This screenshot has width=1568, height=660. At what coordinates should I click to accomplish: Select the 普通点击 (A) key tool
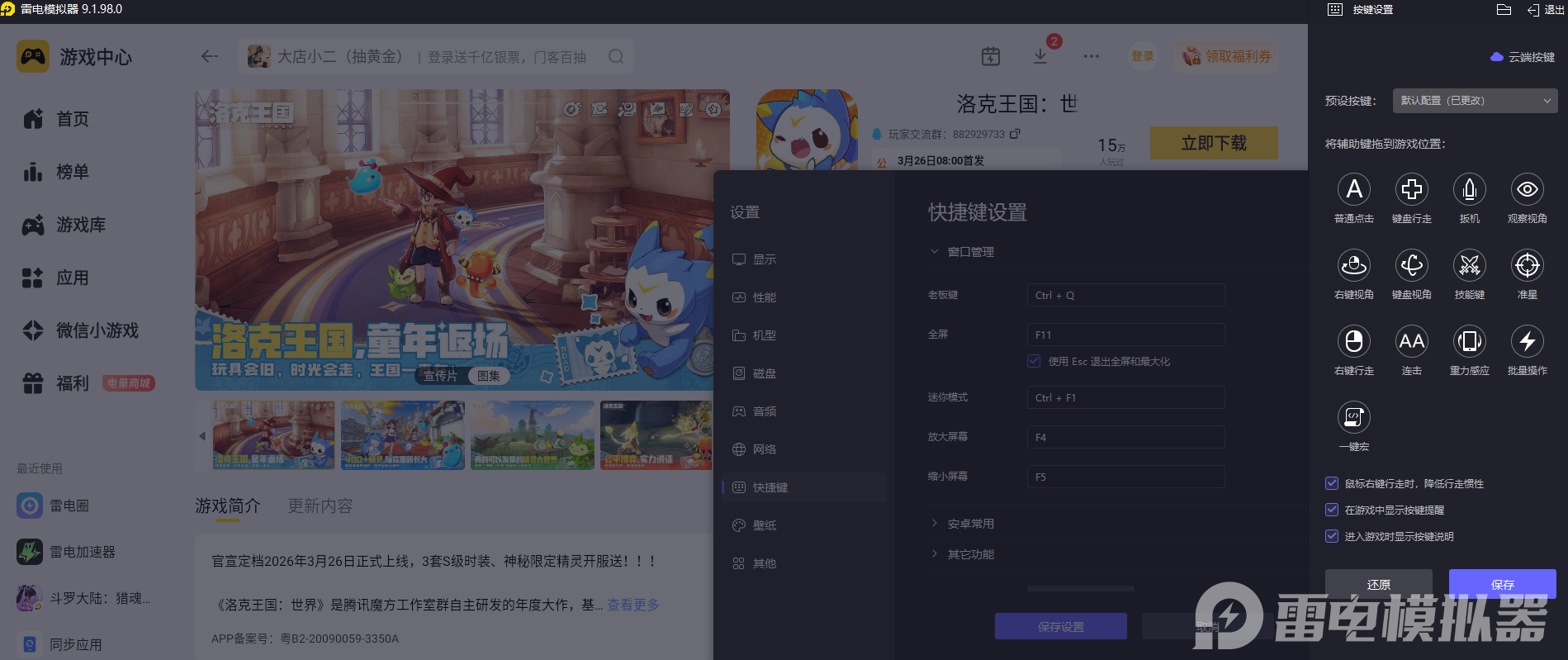[1354, 189]
